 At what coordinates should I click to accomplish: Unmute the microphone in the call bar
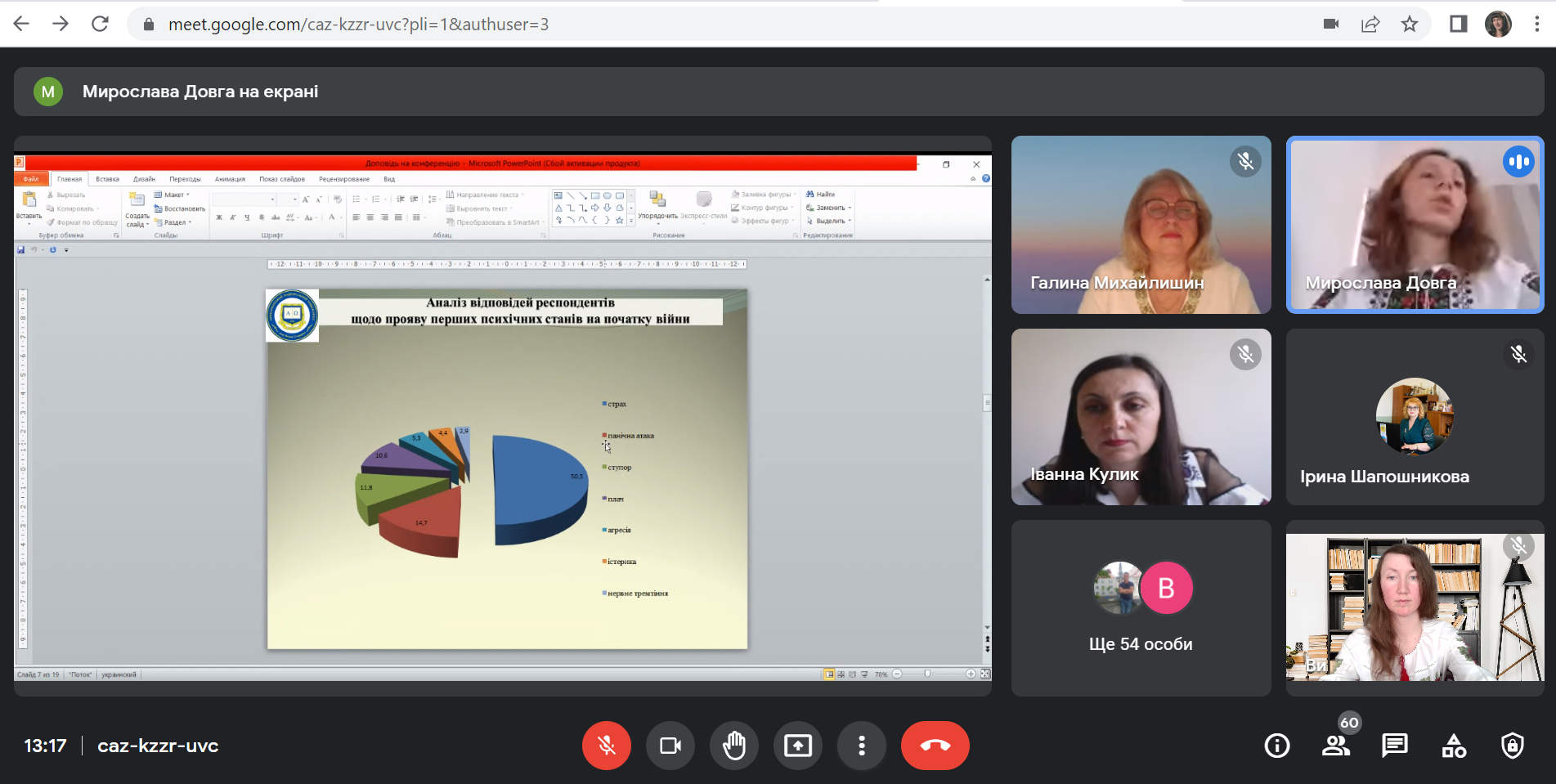pos(606,746)
